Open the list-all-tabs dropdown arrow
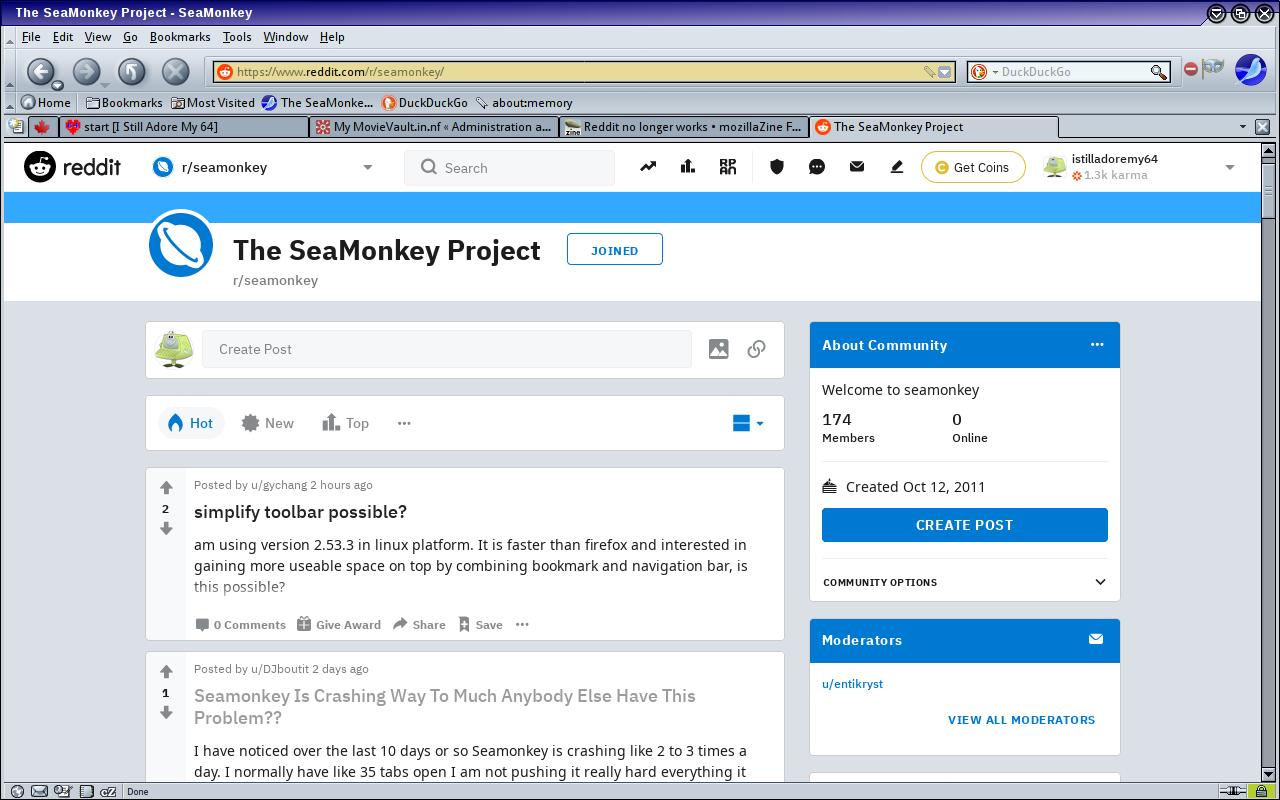The height and width of the screenshot is (800, 1280). (x=1243, y=127)
